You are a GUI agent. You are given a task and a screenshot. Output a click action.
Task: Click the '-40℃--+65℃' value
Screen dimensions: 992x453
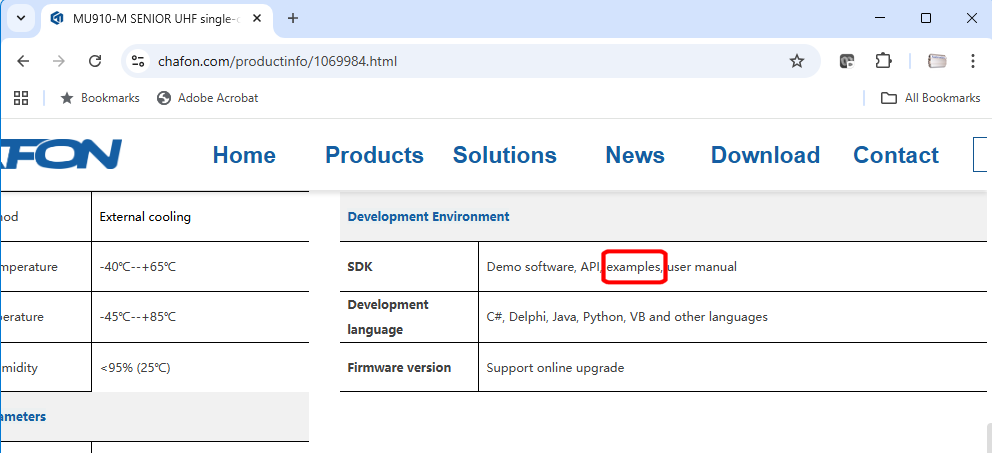click(x=137, y=267)
